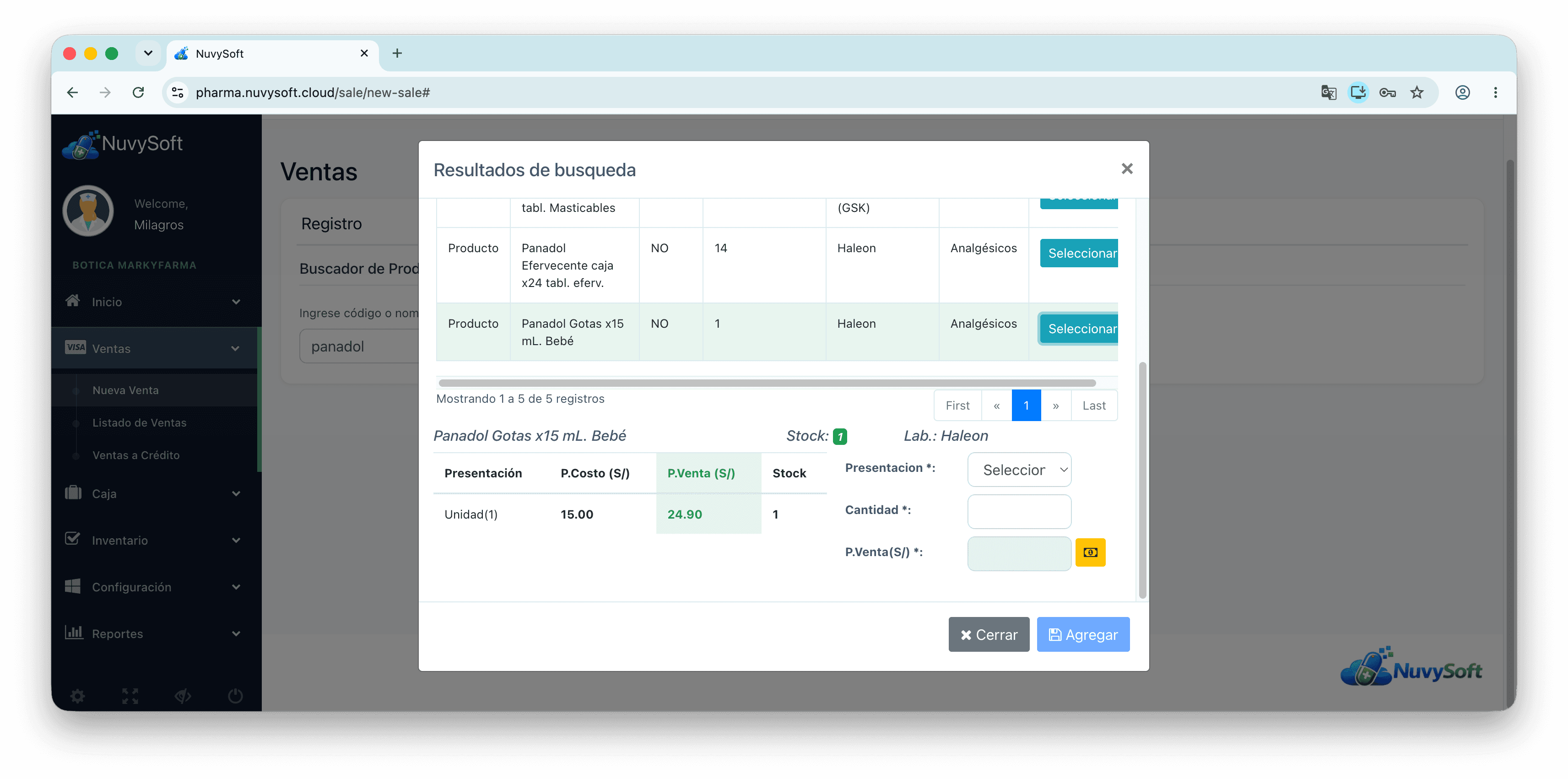Click the Reportes chart icon in sidebar

click(x=74, y=633)
